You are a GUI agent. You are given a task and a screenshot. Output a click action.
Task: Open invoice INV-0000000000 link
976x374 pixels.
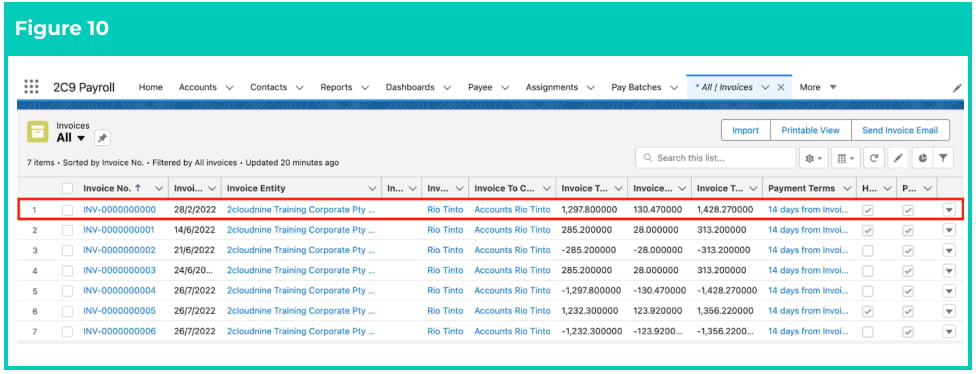point(120,210)
